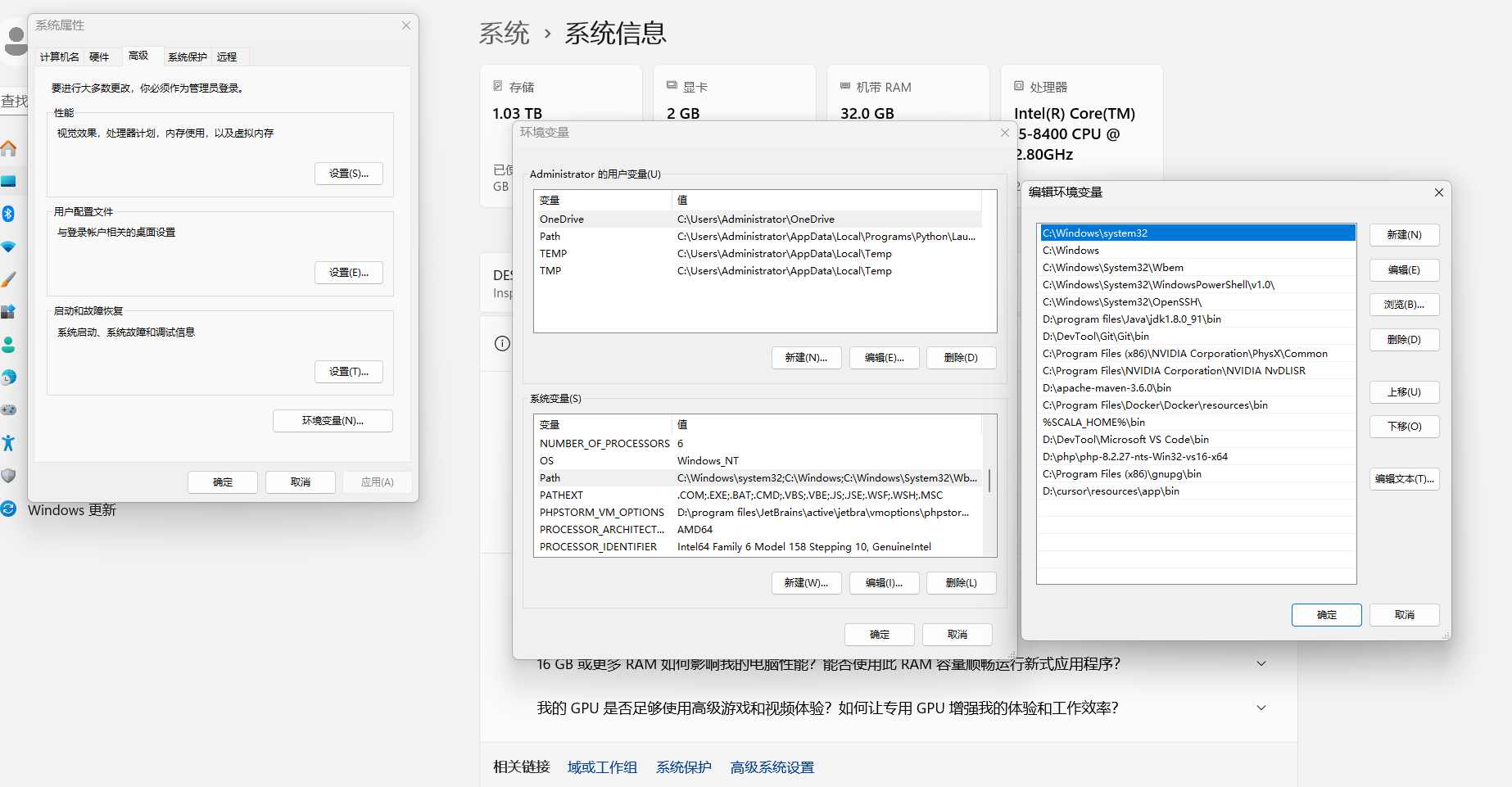Open Accessibility via the sidebar figure icon

pyautogui.click(x=9, y=443)
